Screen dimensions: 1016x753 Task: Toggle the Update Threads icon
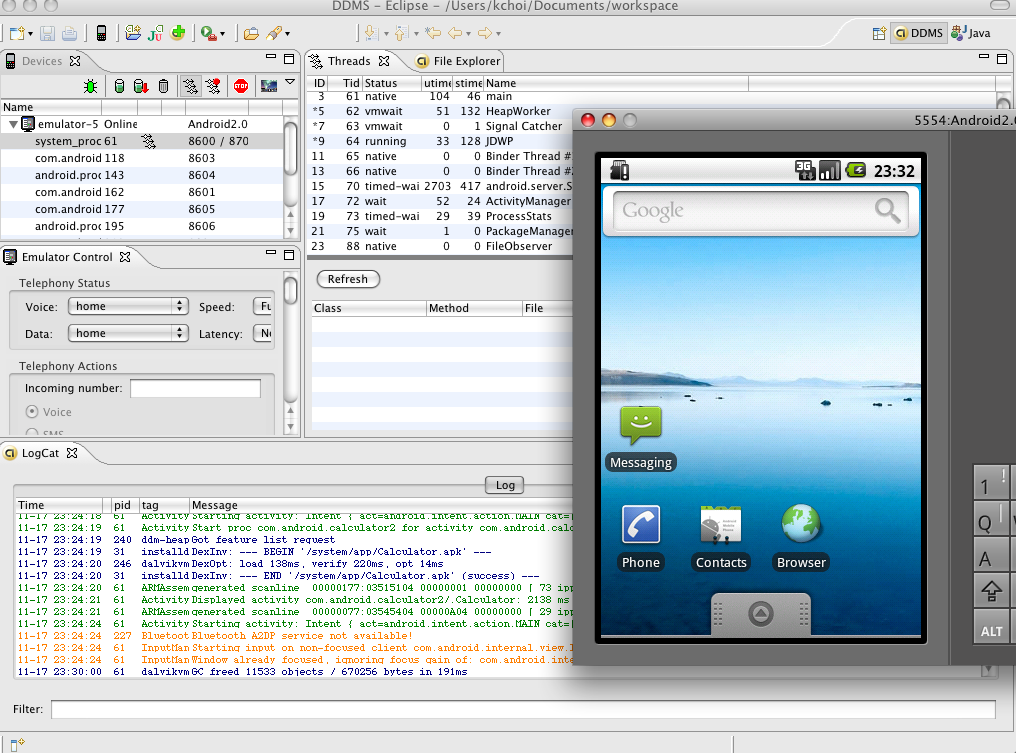[x=190, y=86]
